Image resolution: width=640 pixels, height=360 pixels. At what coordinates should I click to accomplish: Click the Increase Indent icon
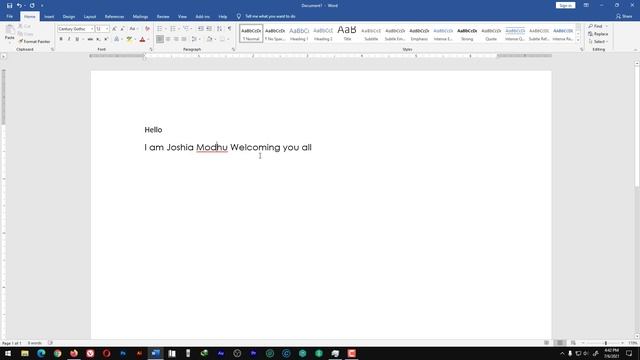coord(209,29)
